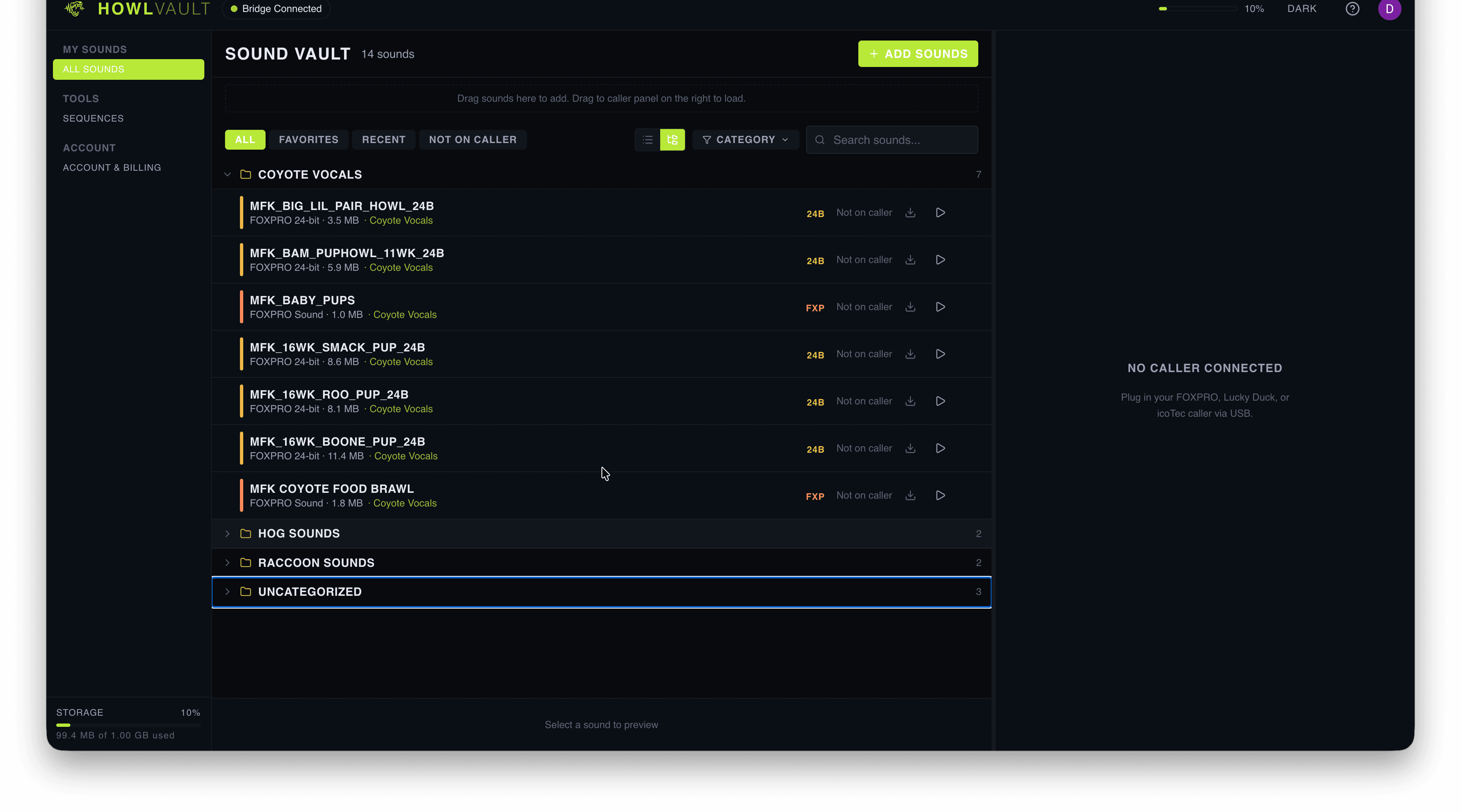Viewport: 1461px width, 812px height.
Task: Play the MFK_BAM_PUPHOWL_11WK_24B sound
Action: coord(940,260)
